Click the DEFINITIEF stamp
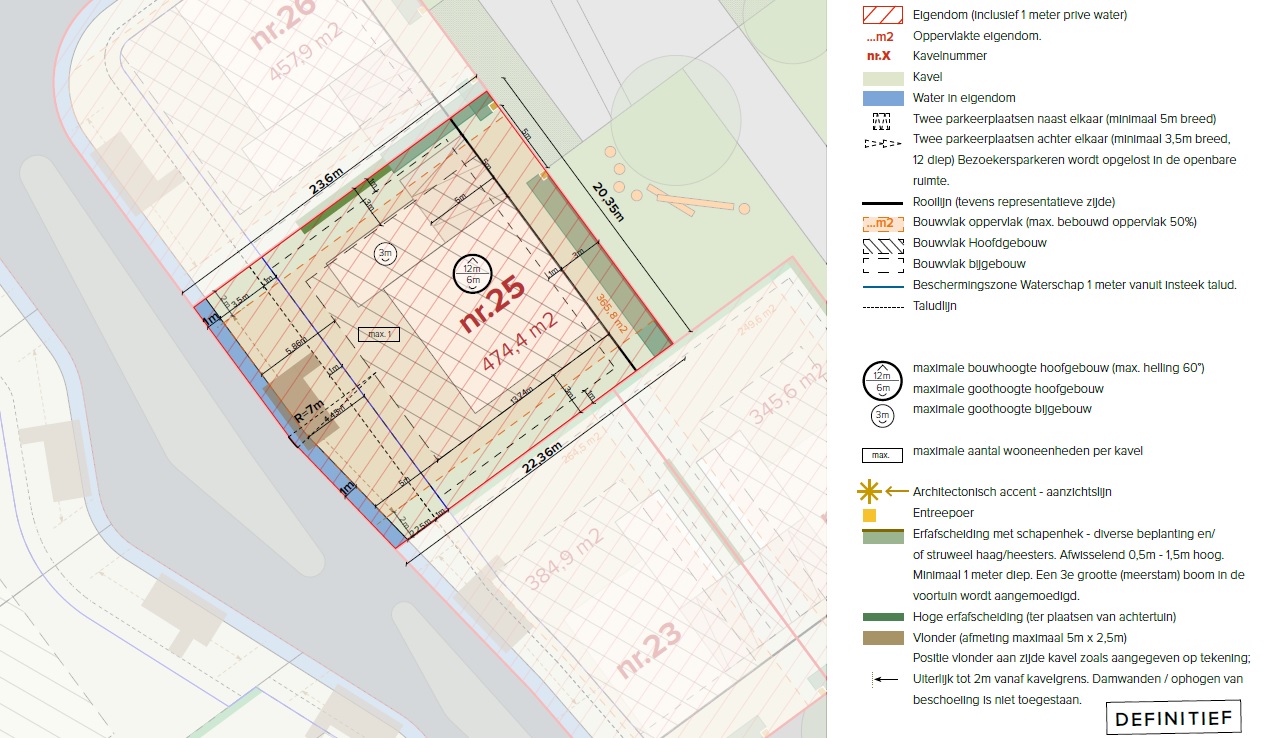The image size is (1266, 738). [1174, 718]
